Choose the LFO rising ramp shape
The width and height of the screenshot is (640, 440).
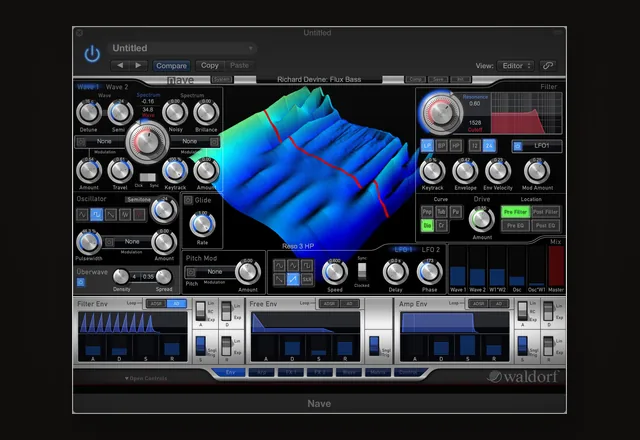coord(293,279)
